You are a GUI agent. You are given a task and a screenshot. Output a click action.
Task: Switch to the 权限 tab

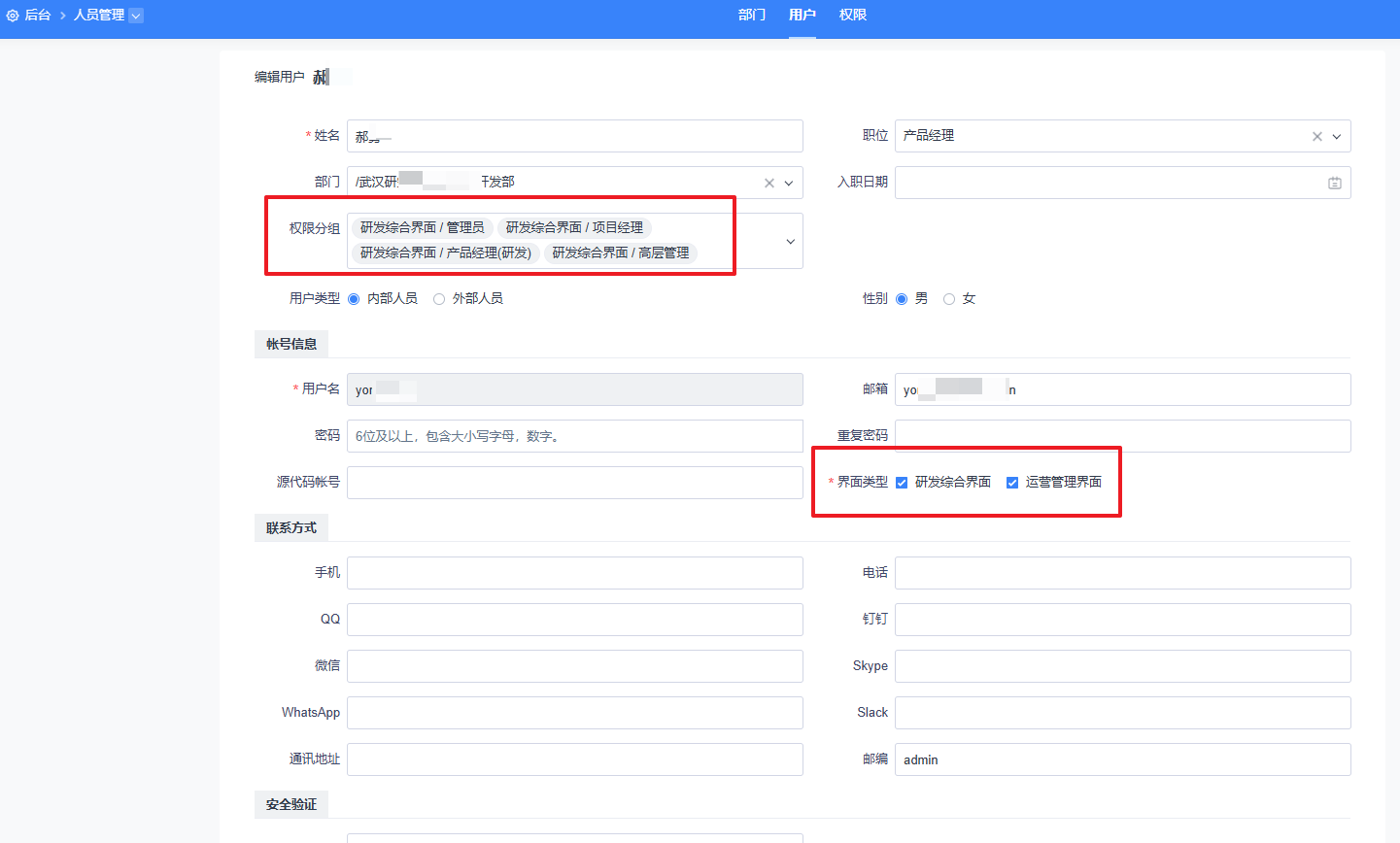[x=853, y=16]
